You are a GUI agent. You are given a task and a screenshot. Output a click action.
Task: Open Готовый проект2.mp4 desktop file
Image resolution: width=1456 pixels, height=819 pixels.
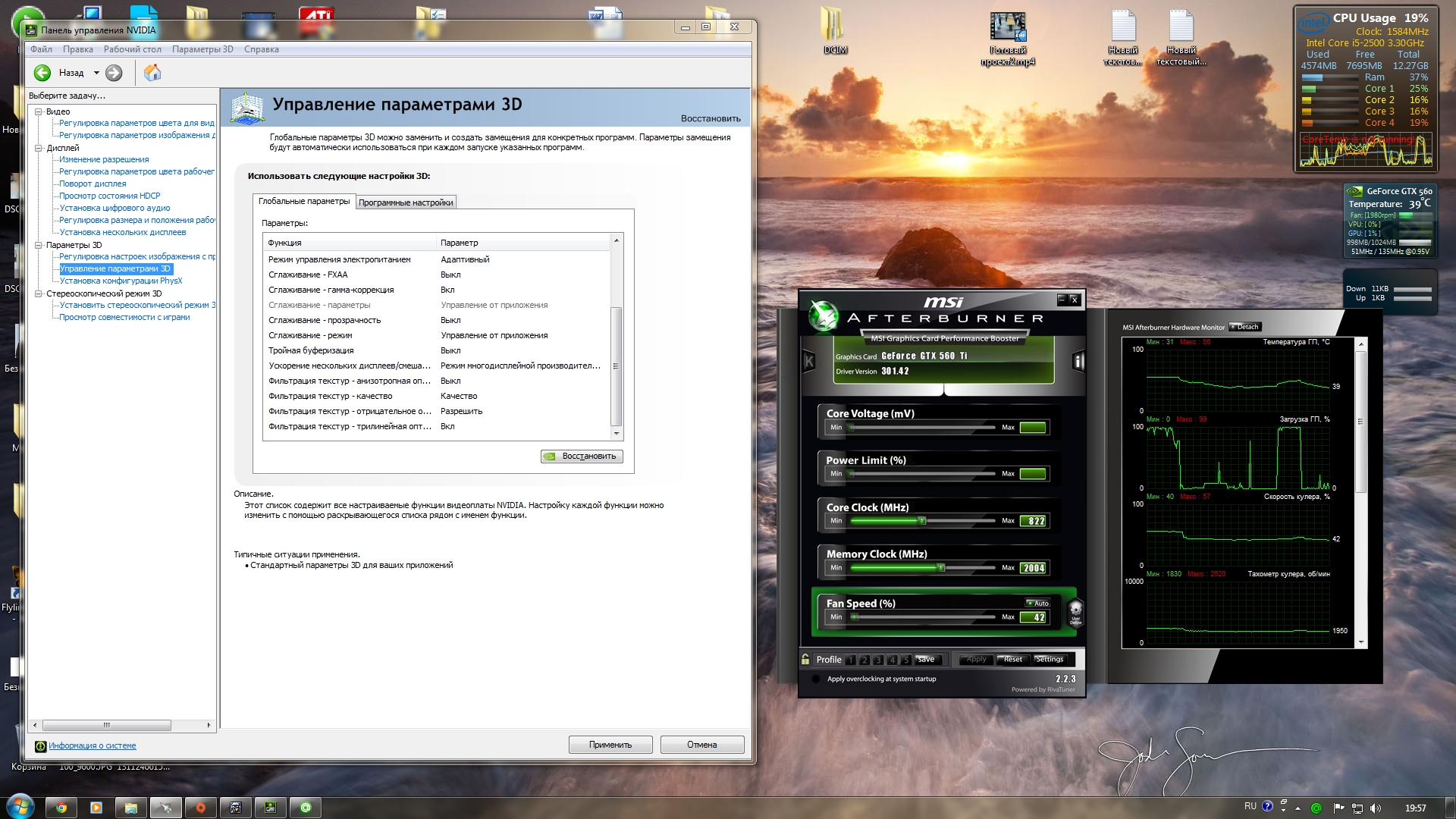(x=1008, y=39)
